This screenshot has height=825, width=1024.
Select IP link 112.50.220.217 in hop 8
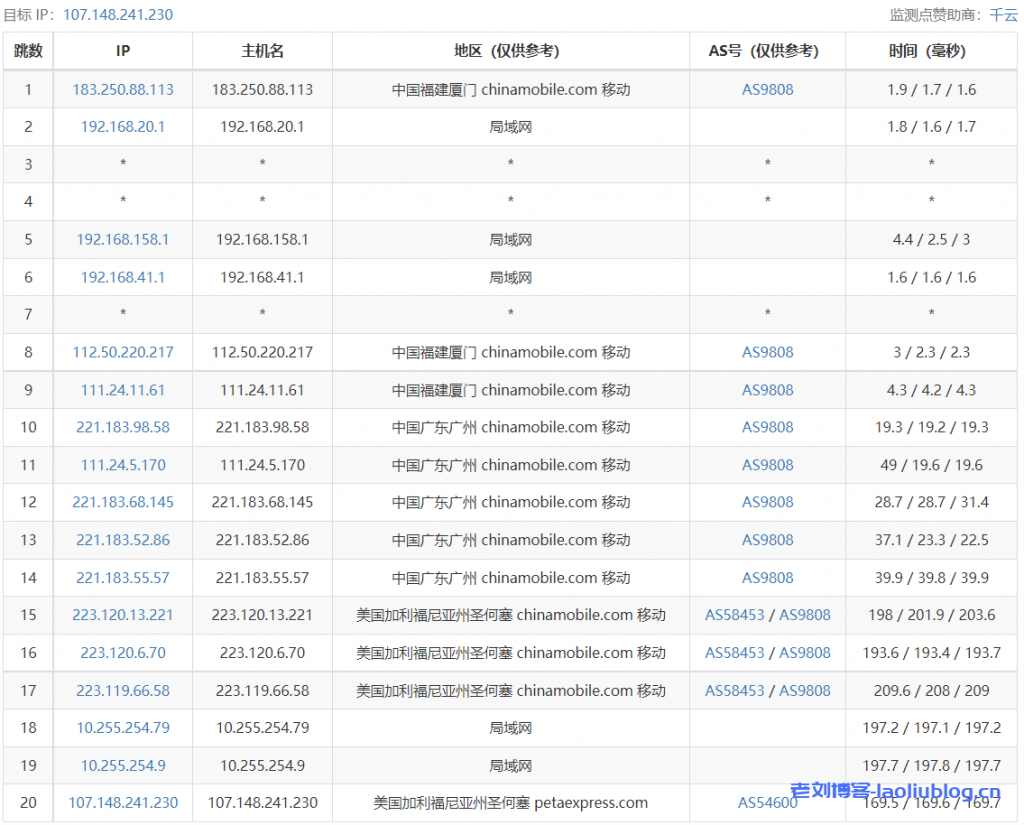coord(123,352)
